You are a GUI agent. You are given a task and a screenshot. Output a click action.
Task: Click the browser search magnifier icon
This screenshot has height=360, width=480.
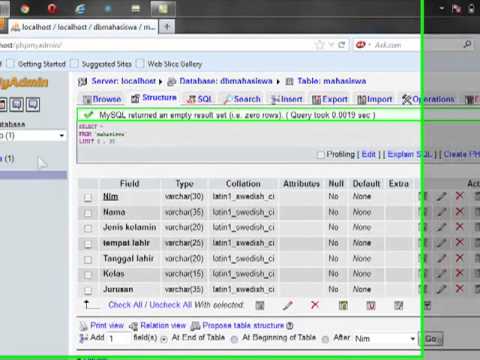467,44
